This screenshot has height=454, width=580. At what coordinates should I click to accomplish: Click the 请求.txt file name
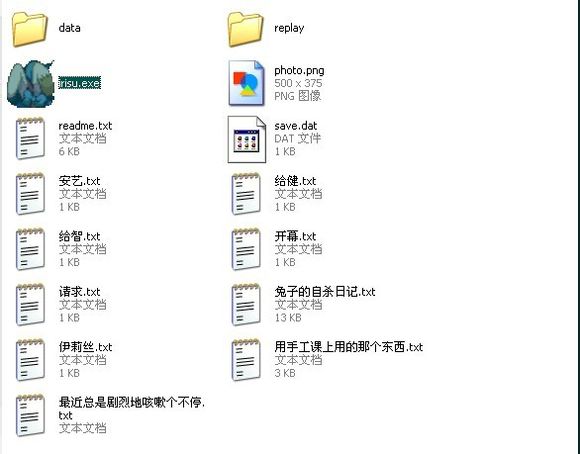[80, 292]
